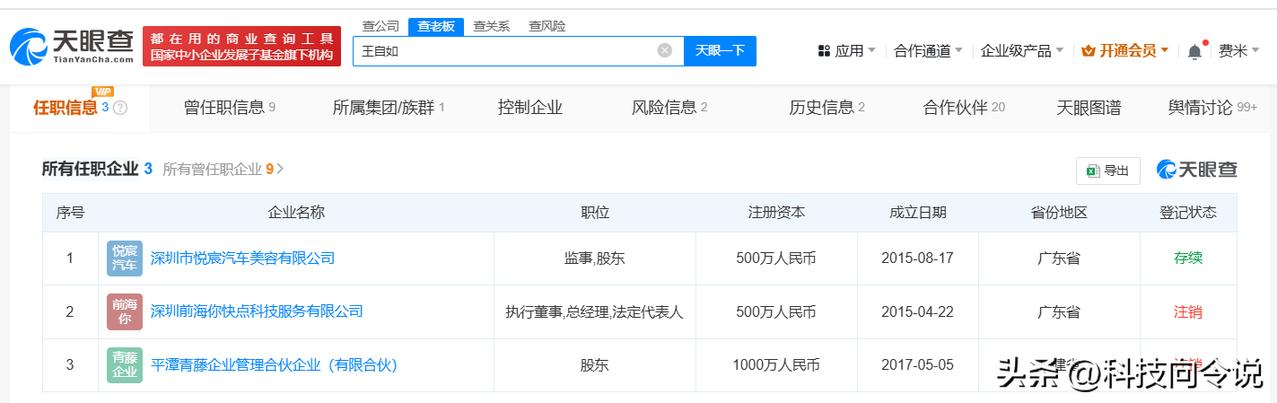1277x403 pixels.
Task: Open 深圳前海你快点科技服务有限公司 company link
Action: pos(256,312)
